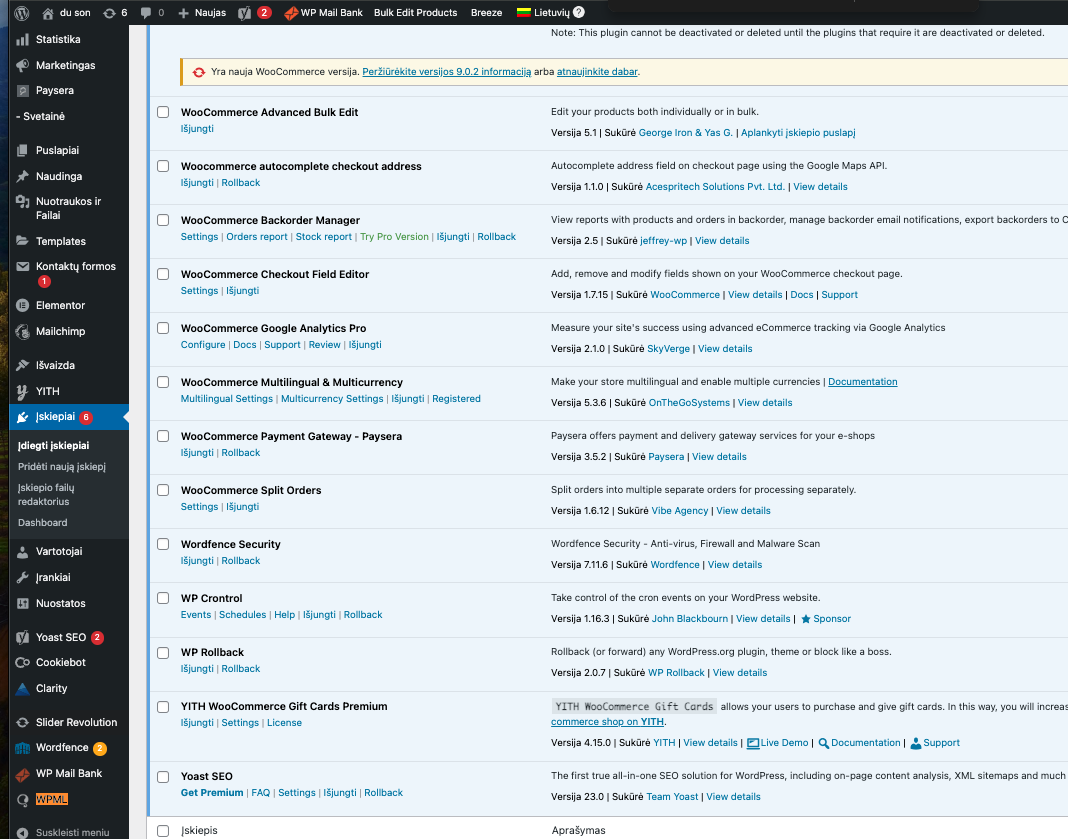Viewport: 1068px width, 839px height.
Task: Click Sponsor link for WP Crontrol
Action: click(826, 618)
